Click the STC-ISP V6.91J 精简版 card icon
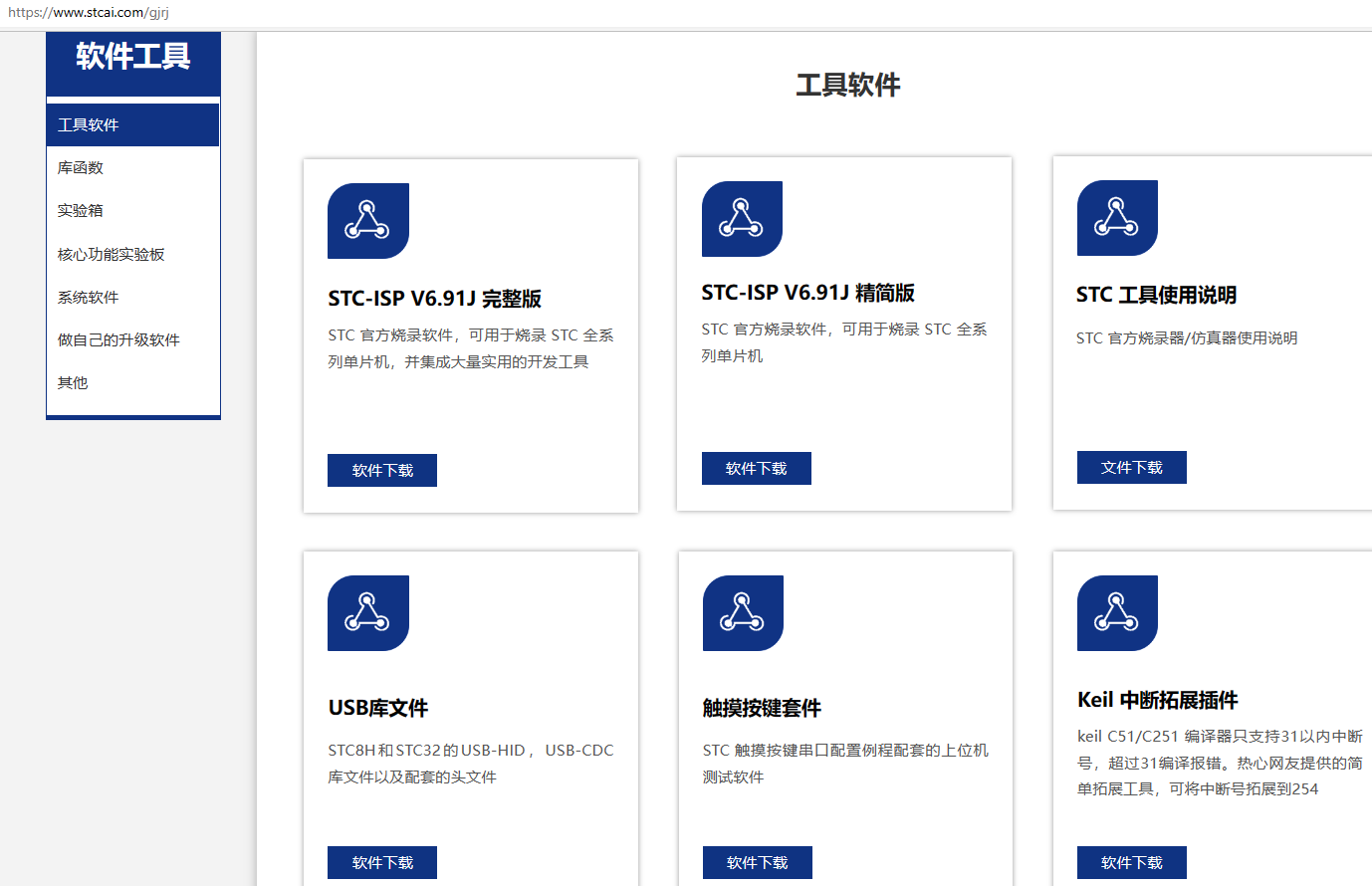Screen dimensions: 1372x886 (x=742, y=219)
